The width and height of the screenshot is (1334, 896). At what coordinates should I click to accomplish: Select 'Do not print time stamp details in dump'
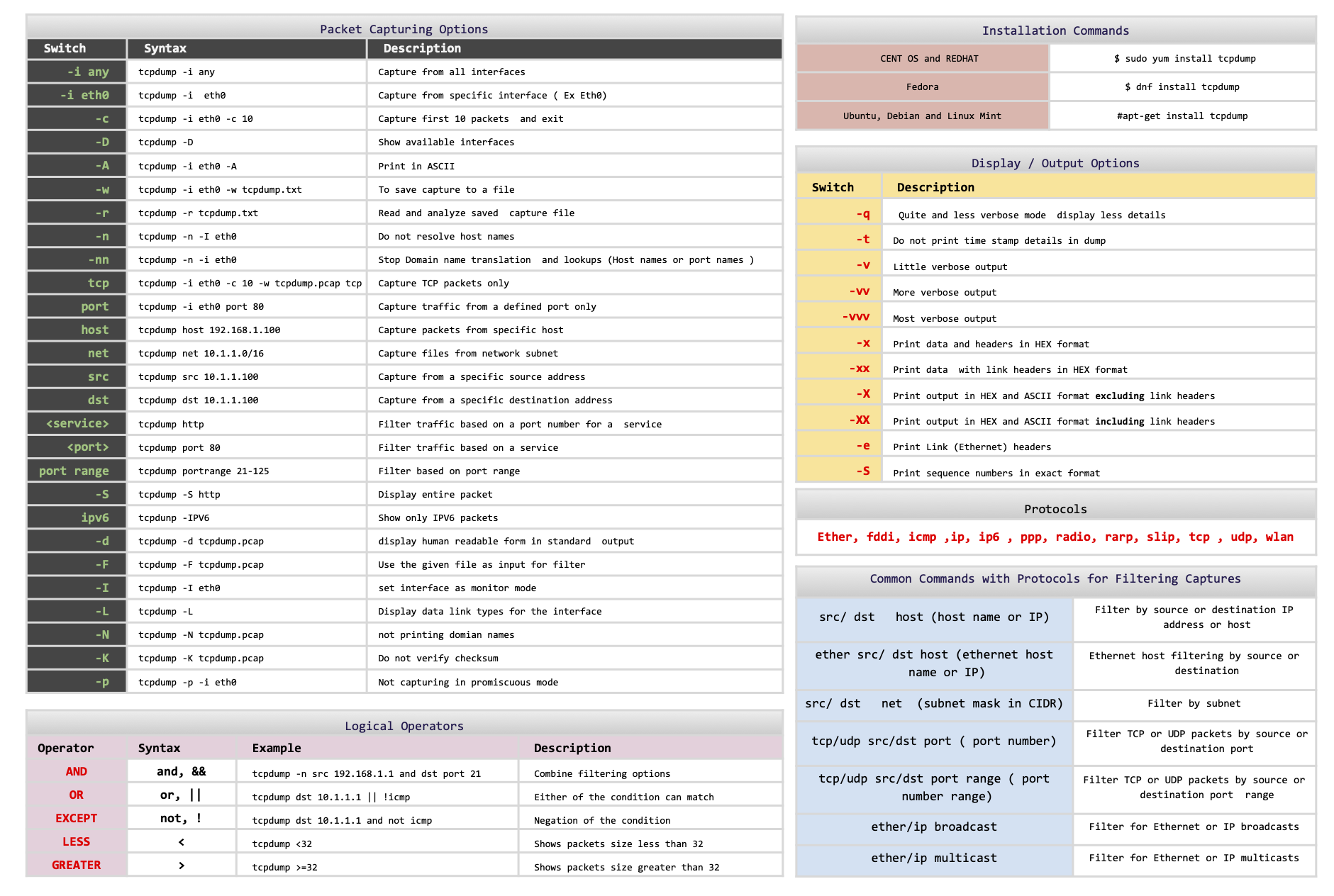999,241
